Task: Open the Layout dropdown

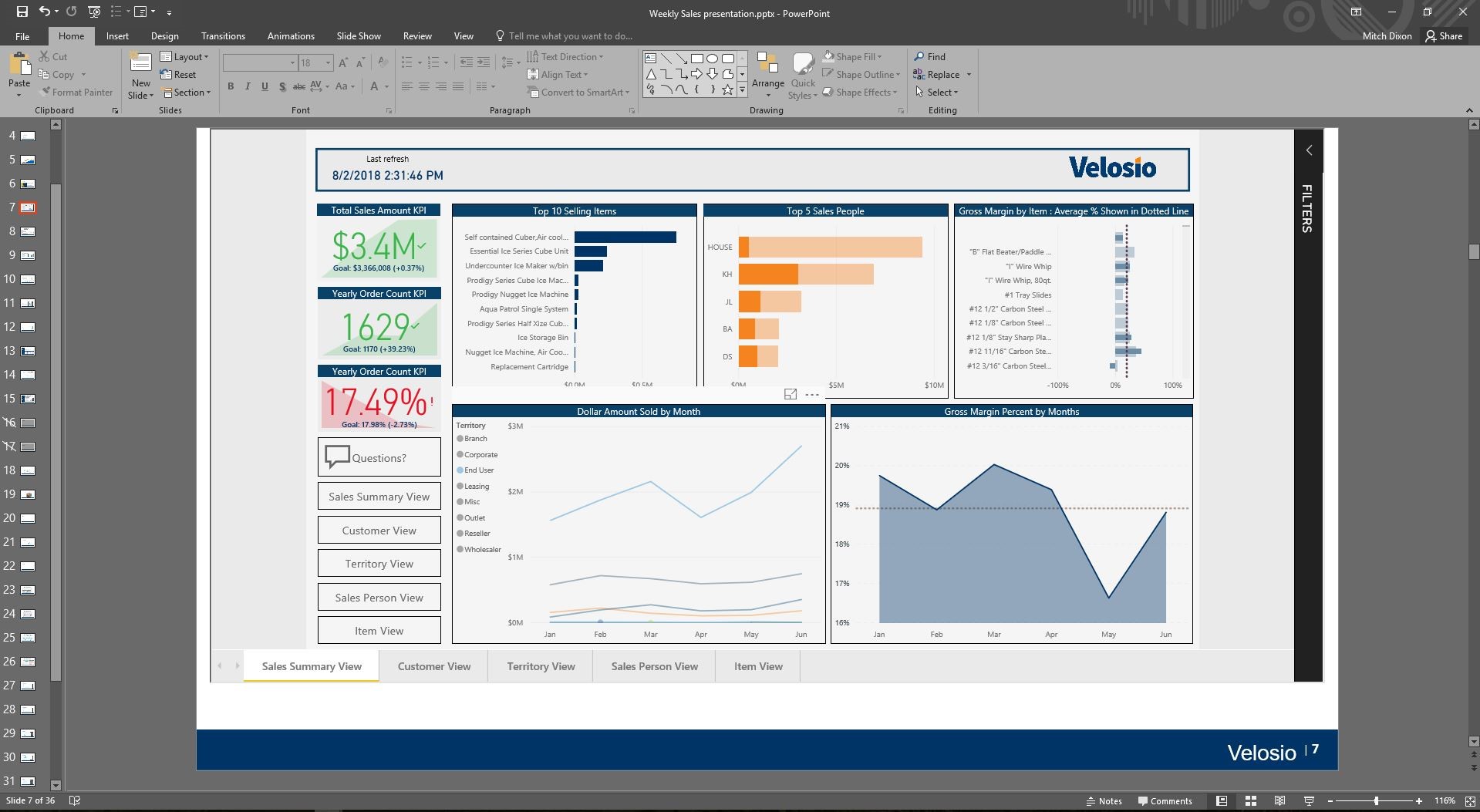Action: pos(184,56)
